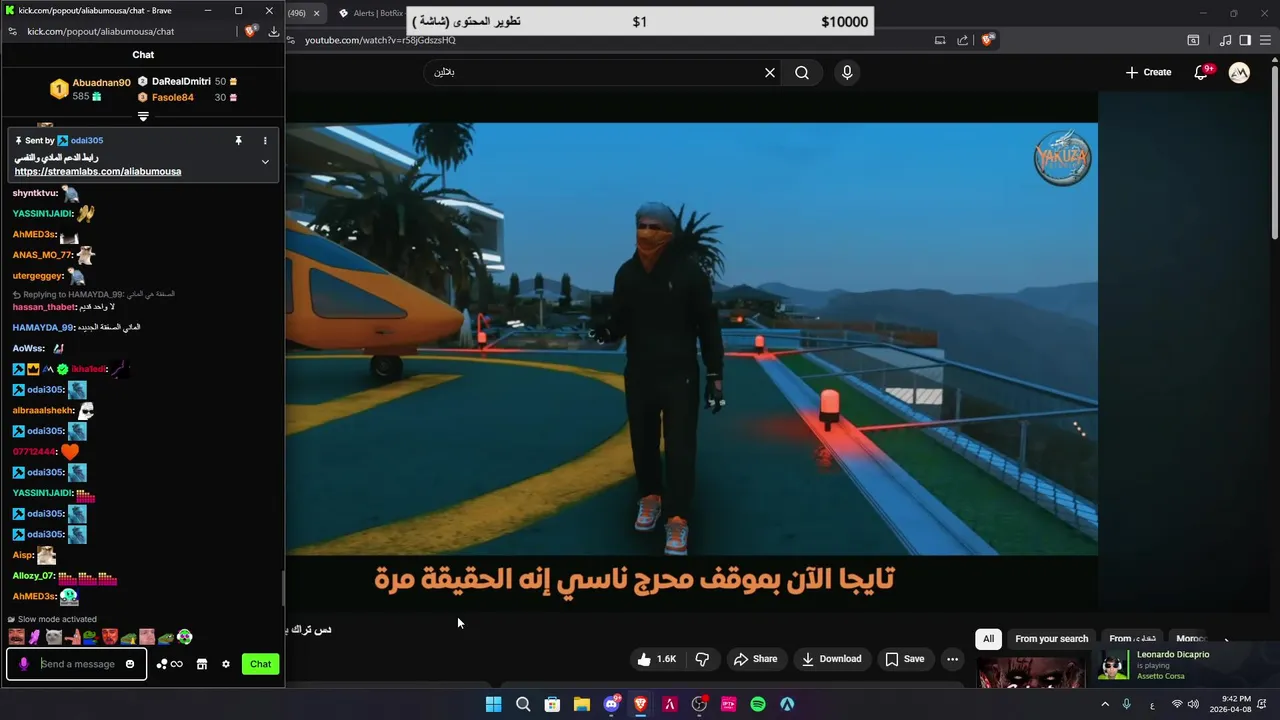Collapse the chat leaderboard with its arrow
Viewport: 1280px width, 720px height.
pos(143,117)
